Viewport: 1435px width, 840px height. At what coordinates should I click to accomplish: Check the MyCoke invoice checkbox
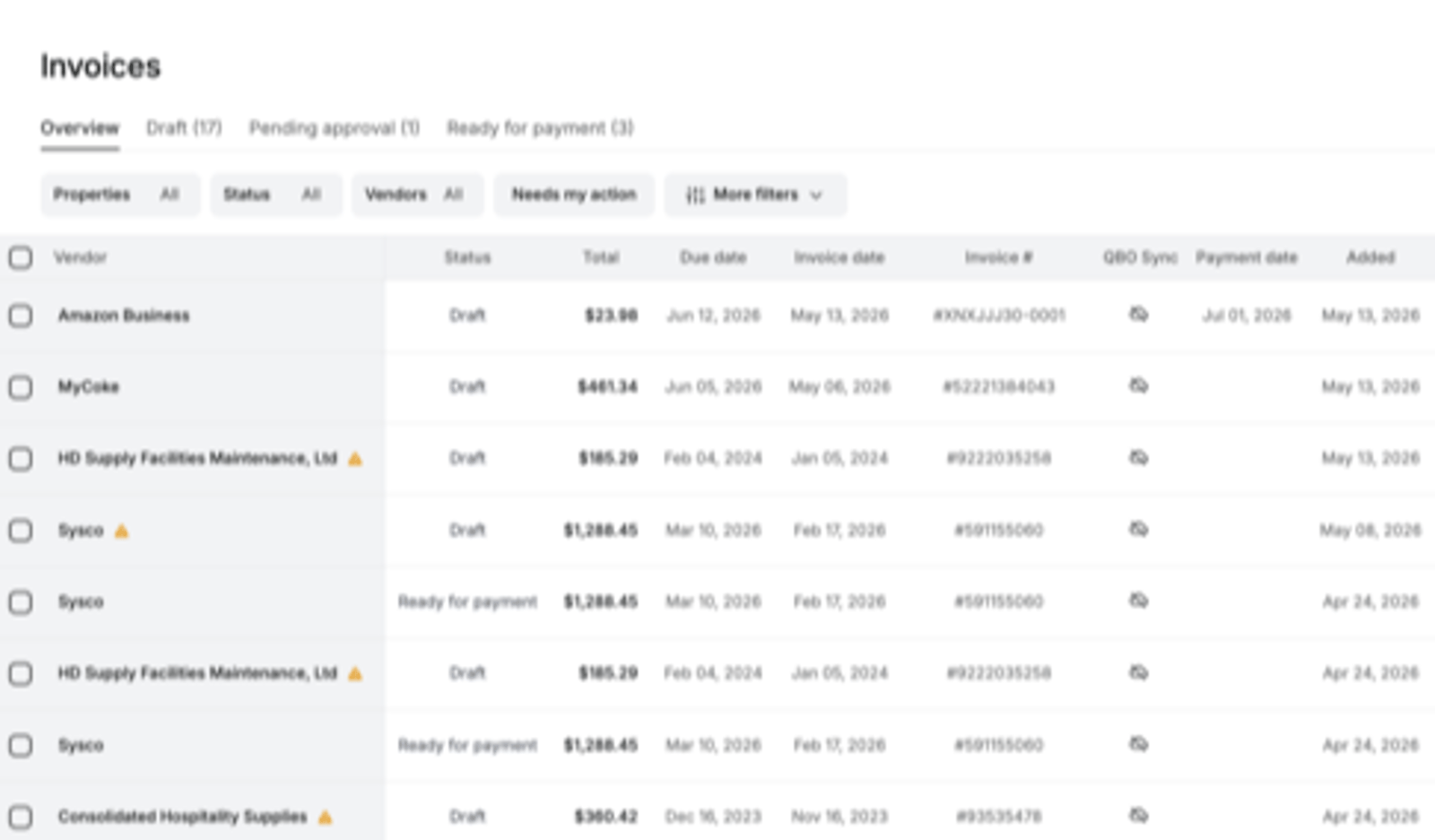(21, 387)
